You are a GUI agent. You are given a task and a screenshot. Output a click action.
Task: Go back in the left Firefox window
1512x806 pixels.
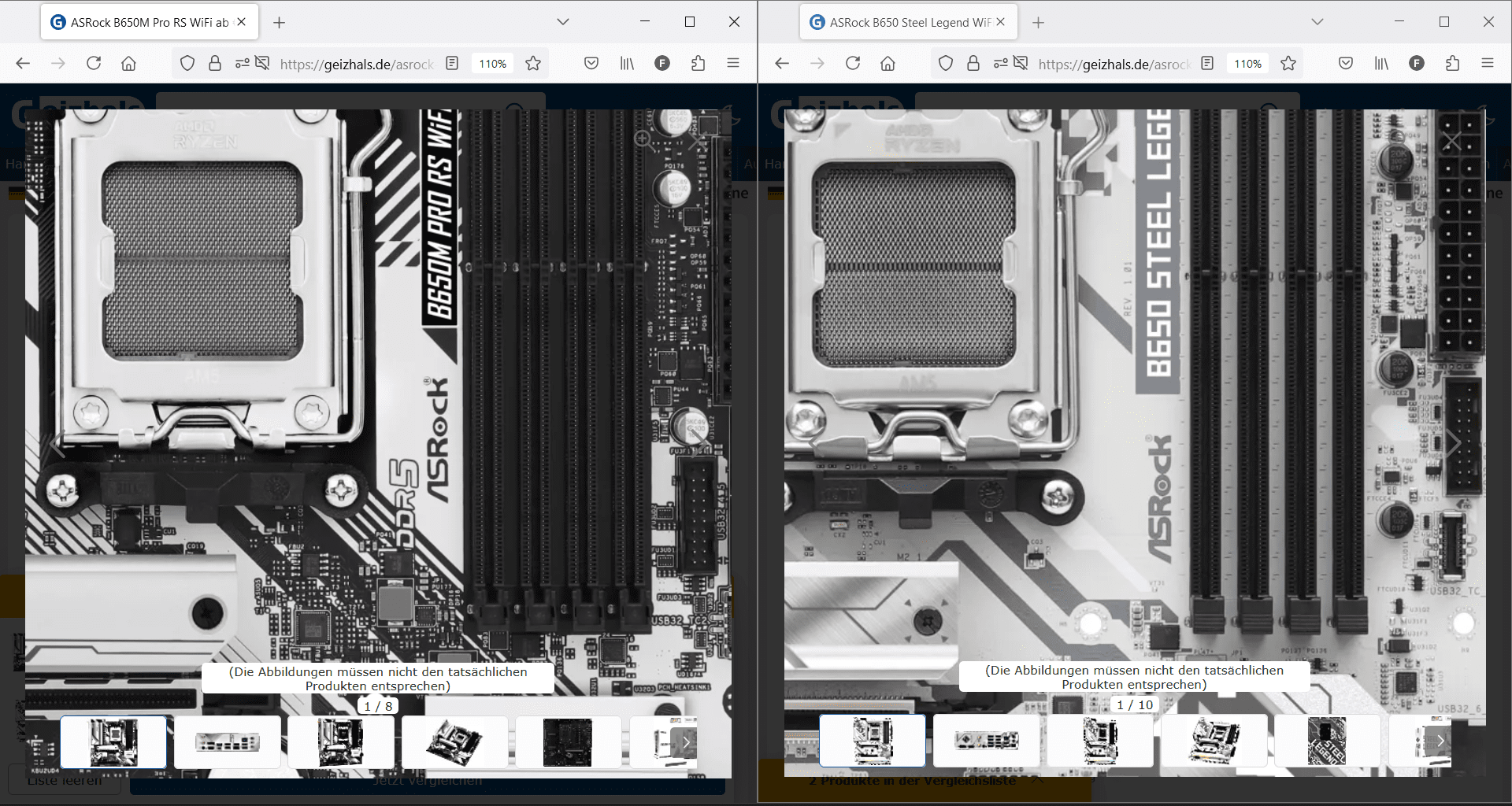coord(23,64)
